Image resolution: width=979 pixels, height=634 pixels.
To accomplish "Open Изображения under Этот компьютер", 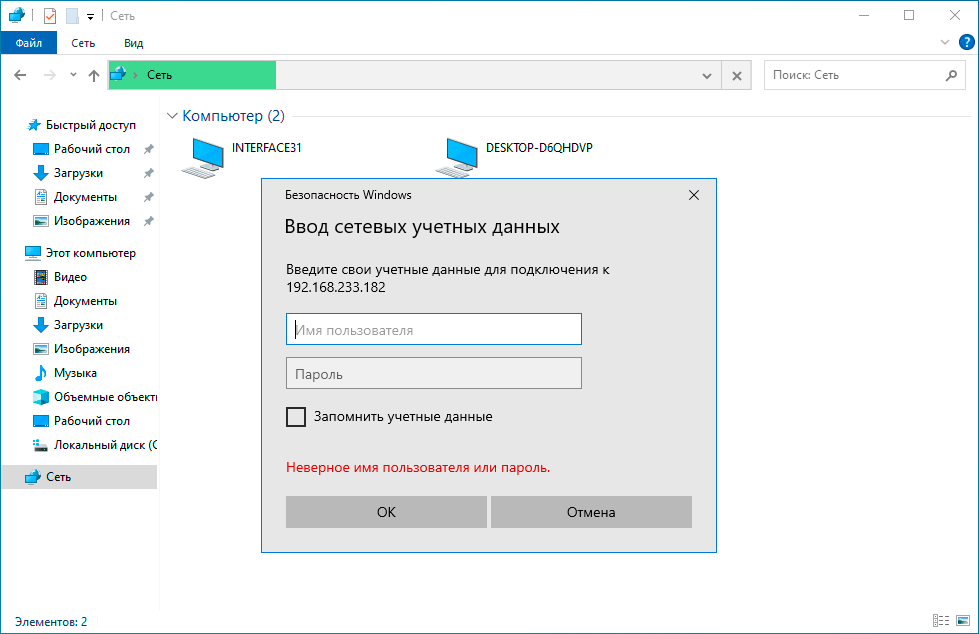I will pyautogui.click(x=92, y=349).
